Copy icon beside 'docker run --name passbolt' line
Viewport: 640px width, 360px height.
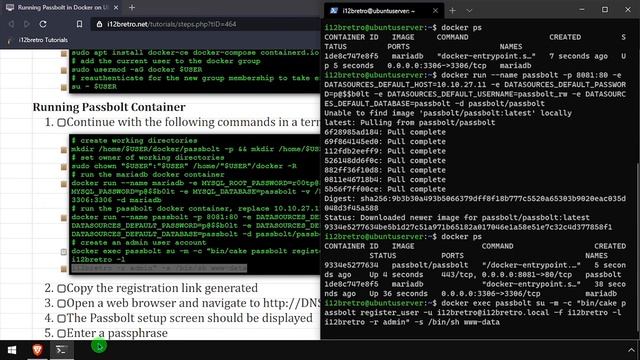click(64, 218)
